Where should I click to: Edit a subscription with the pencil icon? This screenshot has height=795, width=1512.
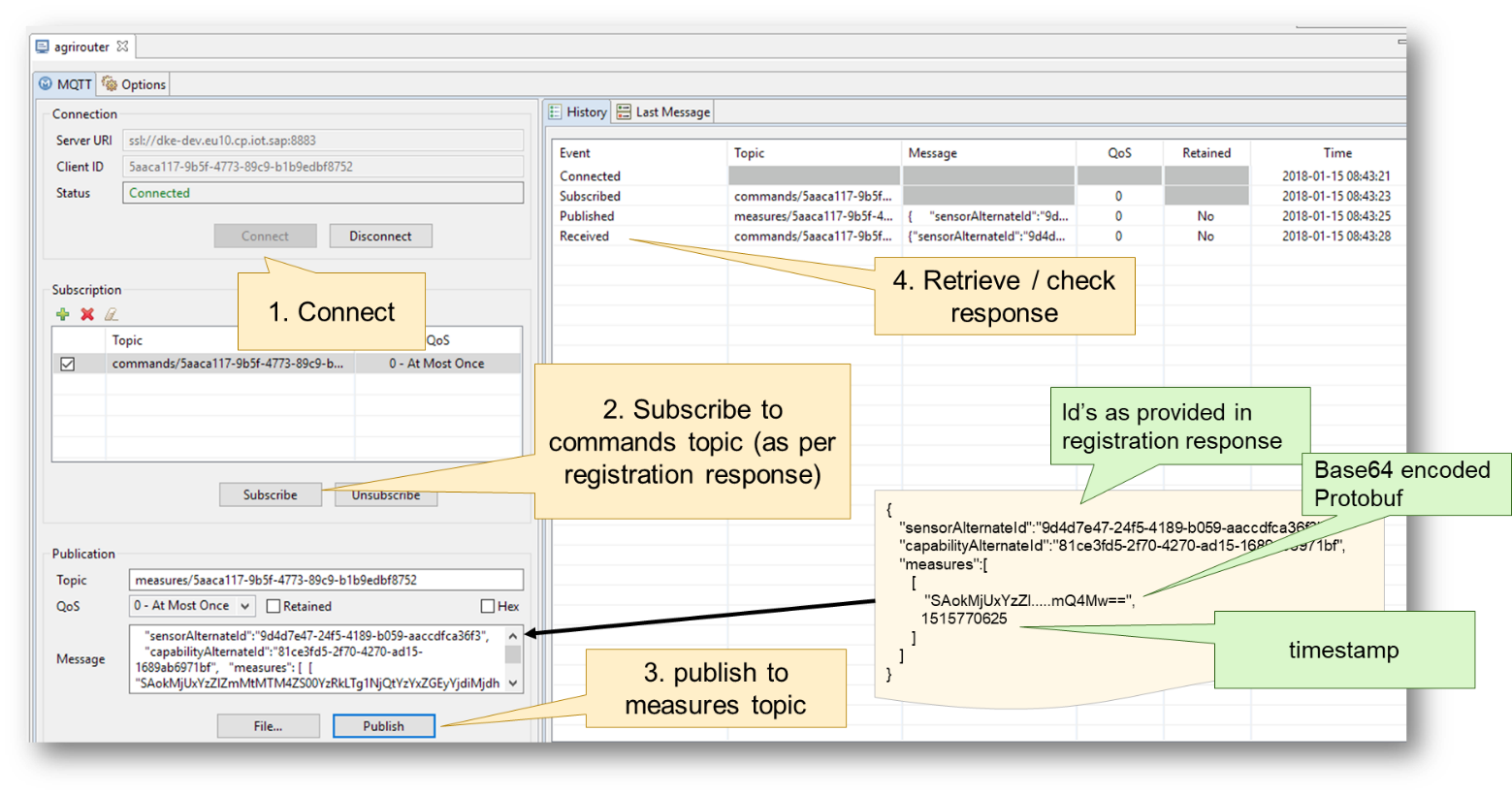tap(110, 314)
